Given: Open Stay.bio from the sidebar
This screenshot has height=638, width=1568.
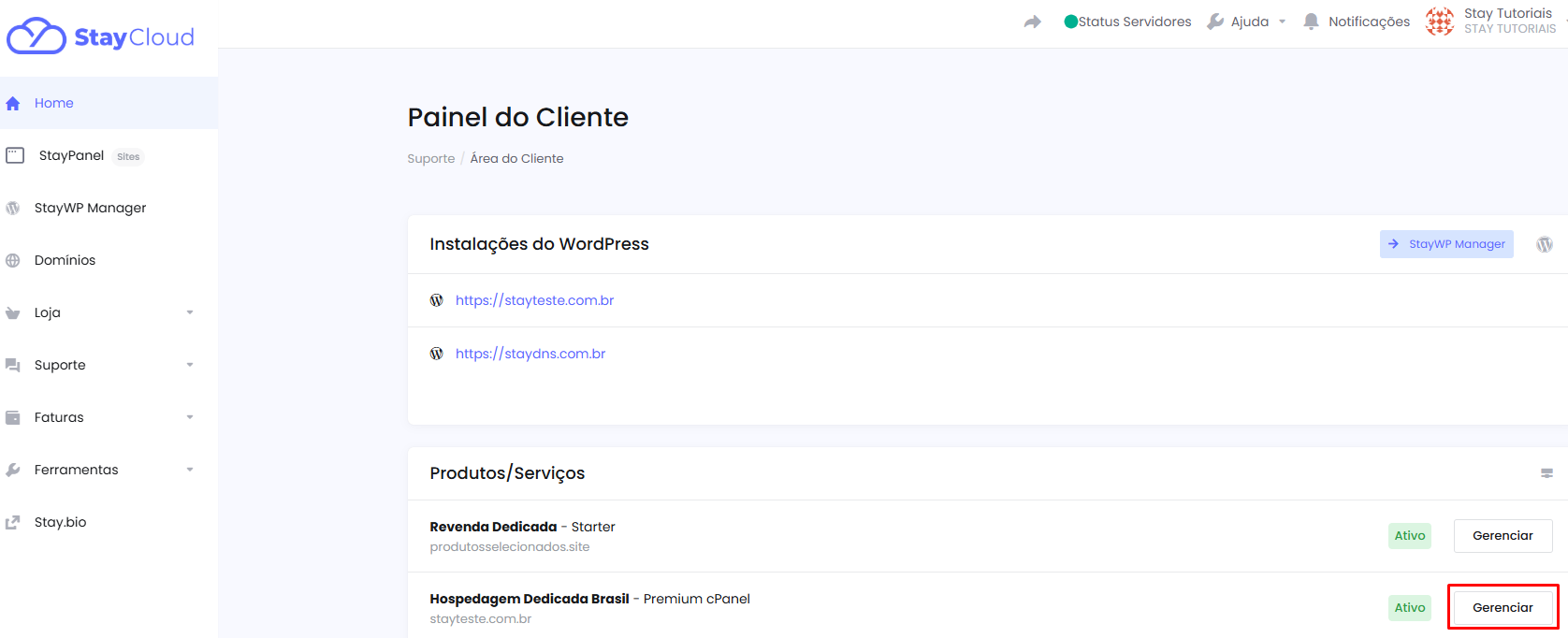Looking at the screenshot, I should [109, 522].
